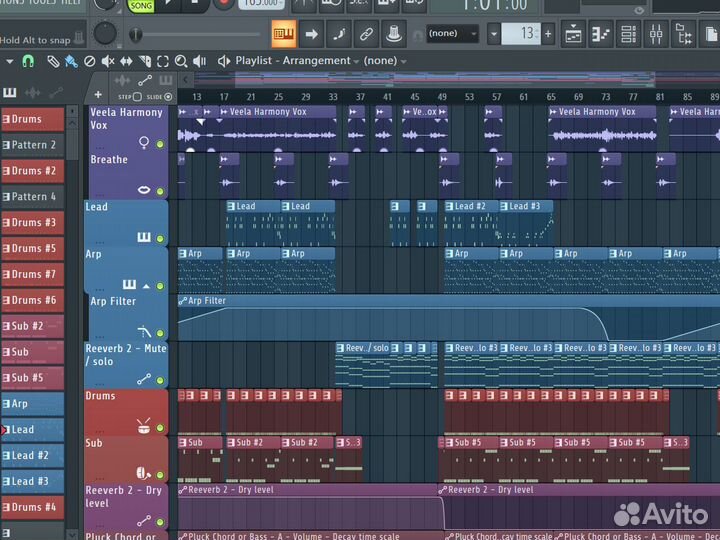
Task: Open the Piano roll window icon
Action: pyautogui.click(x=601, y=34)
